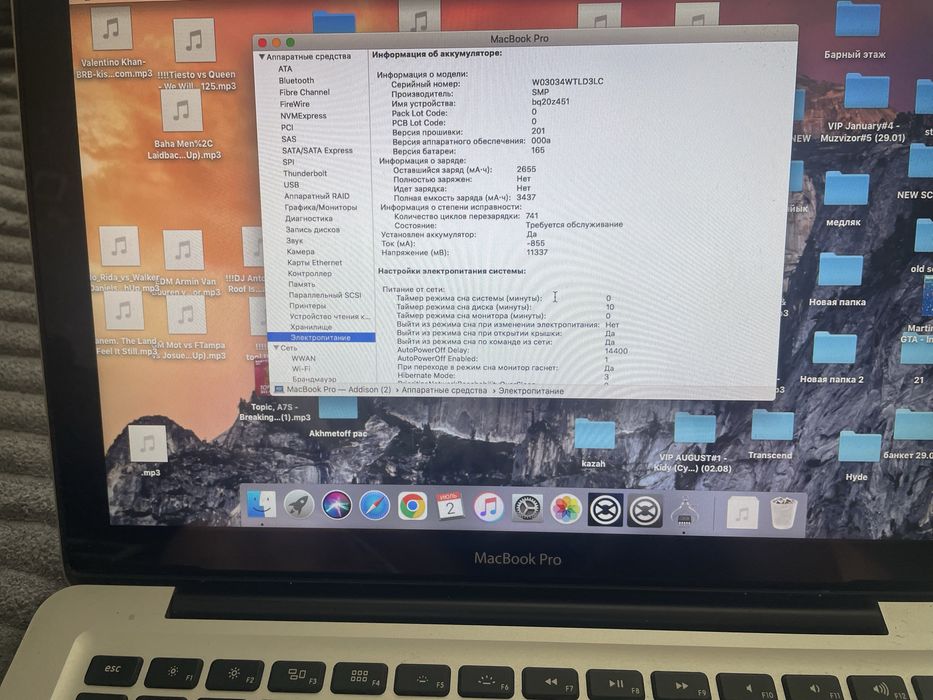Open Finder from the Dock
The height and width of the screenshot is (700, 933).
261,504
